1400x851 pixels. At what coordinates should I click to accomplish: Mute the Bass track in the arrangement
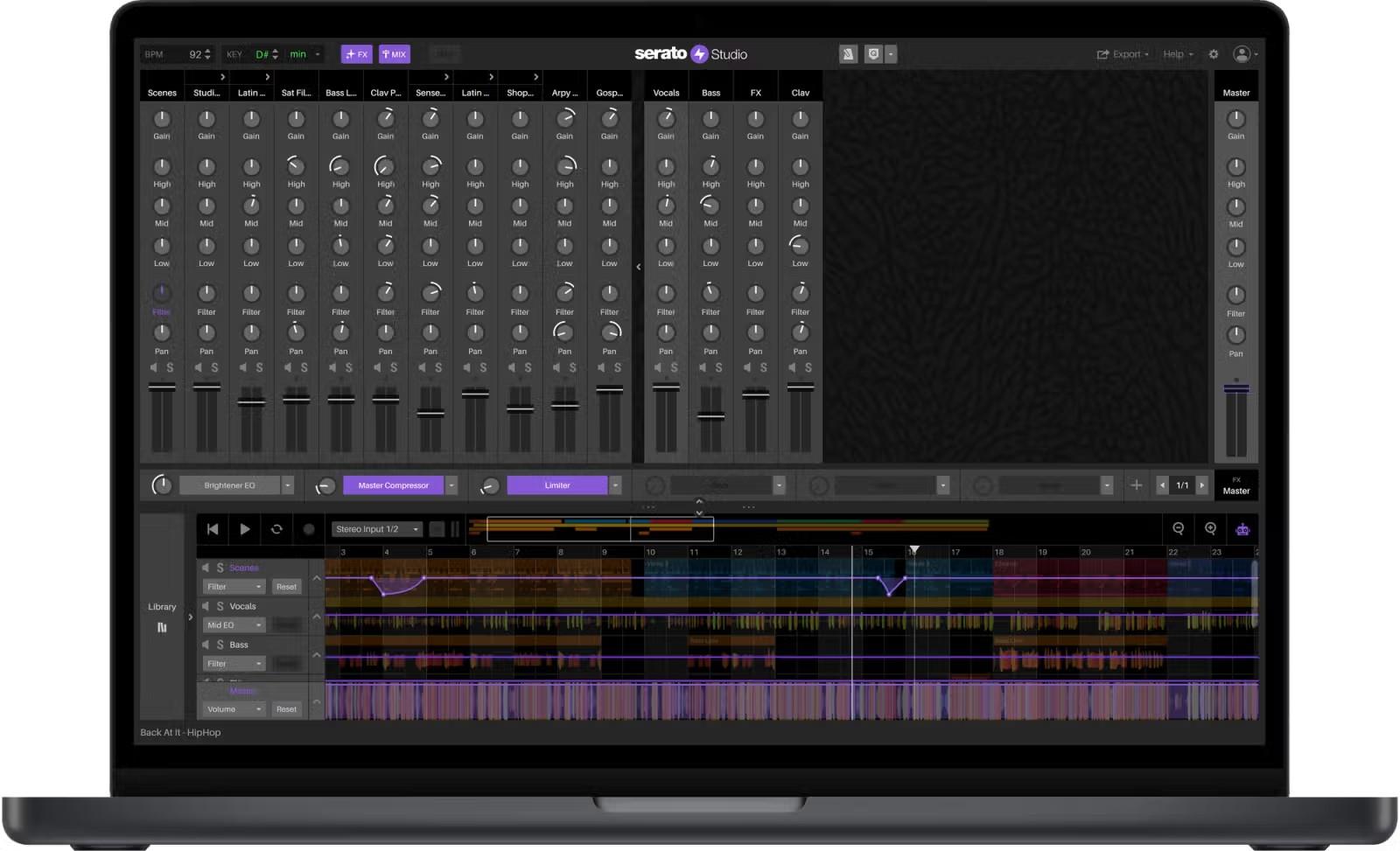tap(206, 644)
